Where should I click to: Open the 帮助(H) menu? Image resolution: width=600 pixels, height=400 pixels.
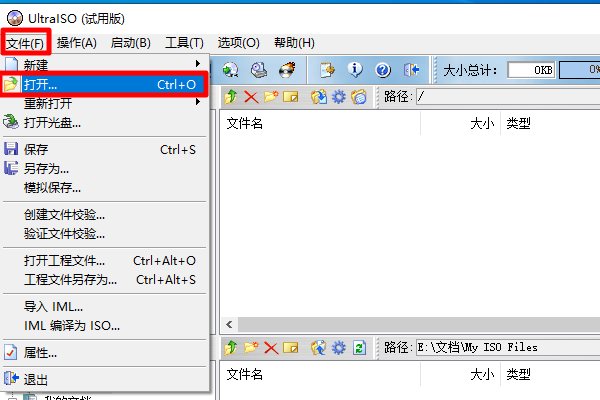pos(294,42)
